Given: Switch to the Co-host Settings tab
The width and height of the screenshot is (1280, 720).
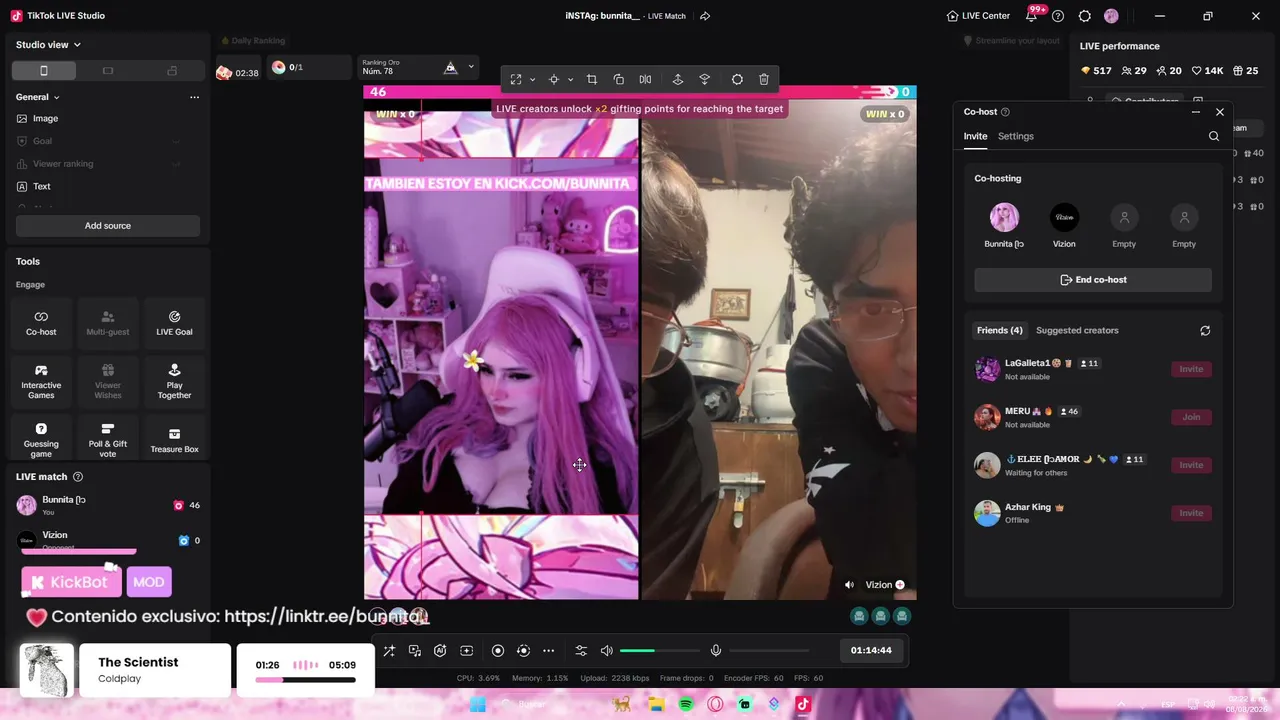Looking at the screenshot, I should [x=1016, y=136].
